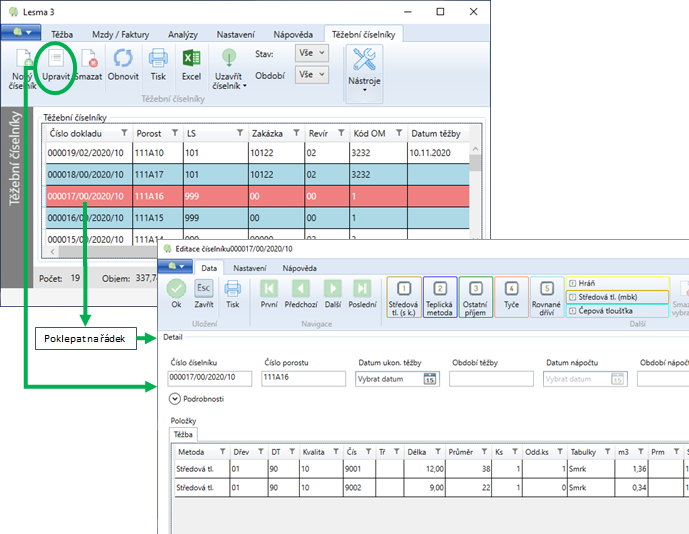Jump to last record with Poslední
The height and width of the screenshot is (534, 689).
[363, 290]
